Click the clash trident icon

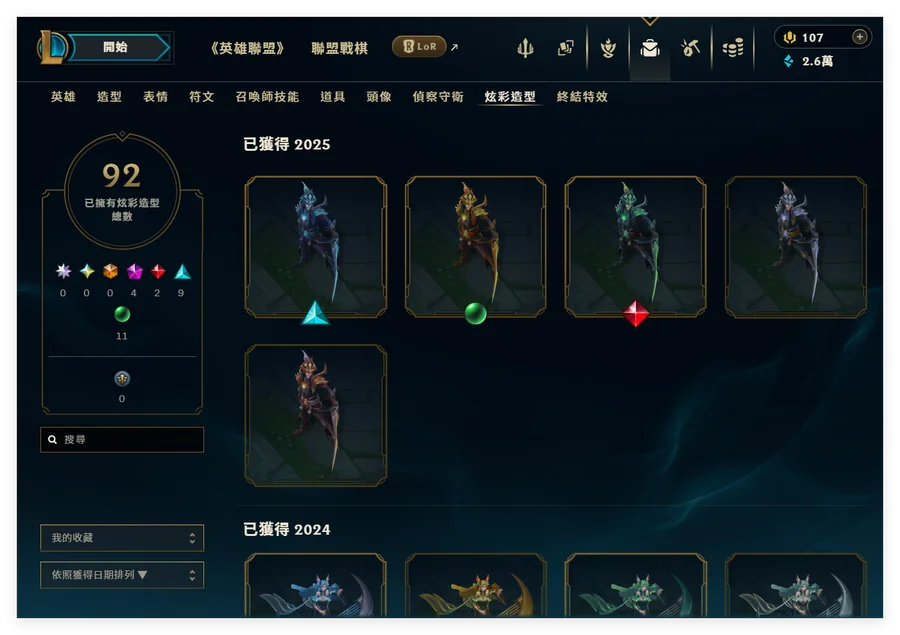point(525,48)
